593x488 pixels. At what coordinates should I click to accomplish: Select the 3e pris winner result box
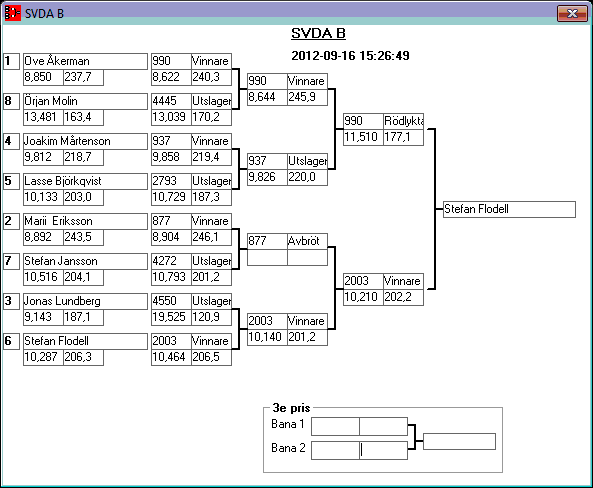459,441
